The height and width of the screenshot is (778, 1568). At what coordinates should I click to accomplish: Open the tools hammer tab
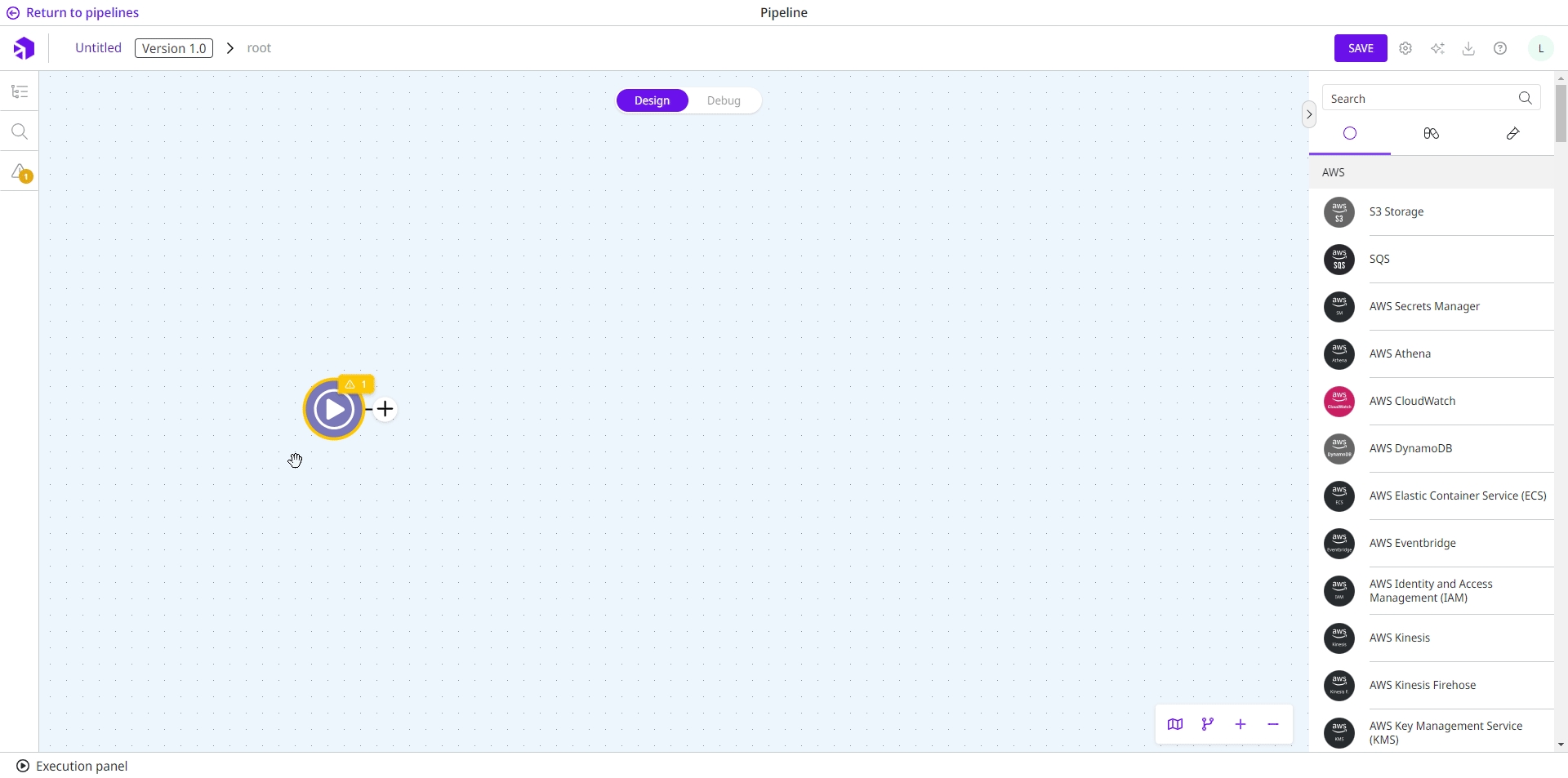coord(1512,133)
